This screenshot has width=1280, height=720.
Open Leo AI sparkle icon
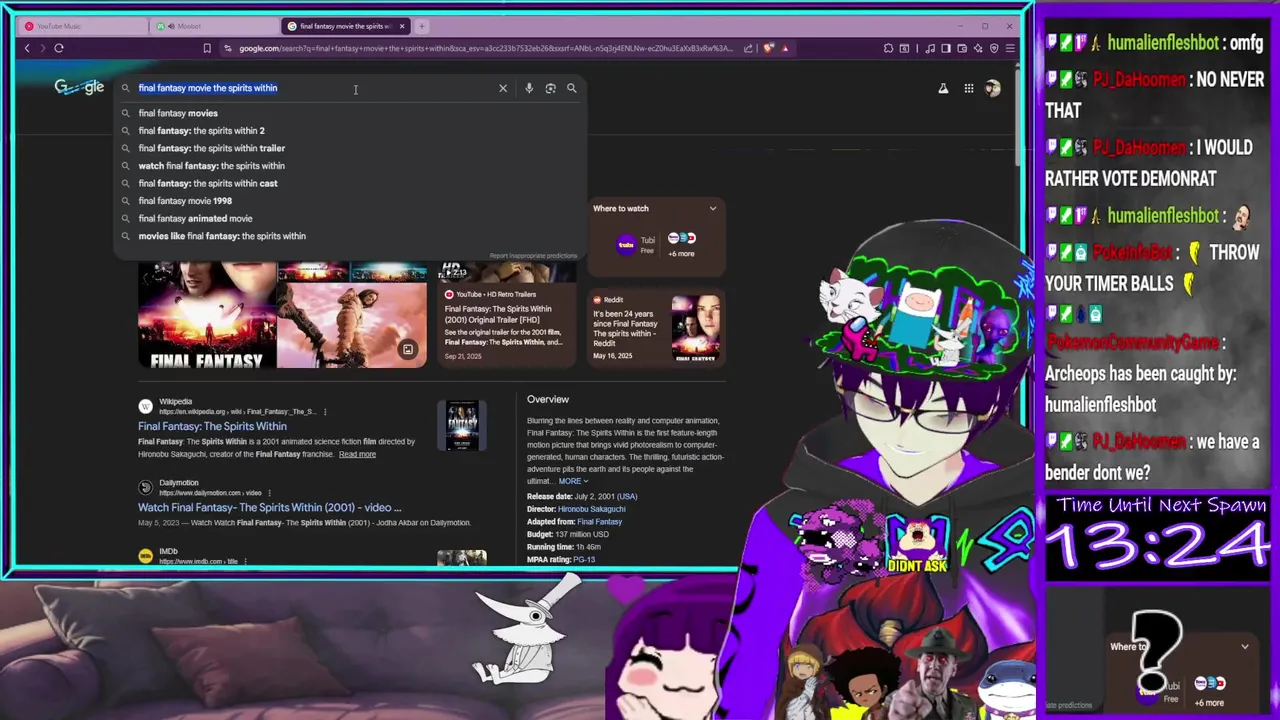978,48
